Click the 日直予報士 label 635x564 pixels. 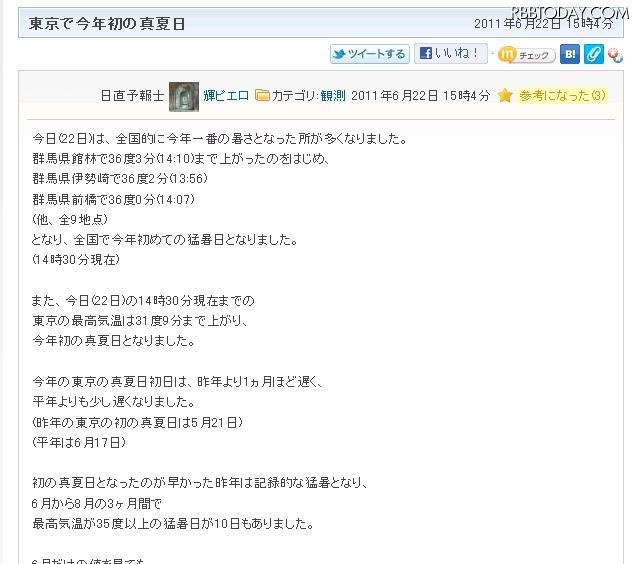point(132,96)
